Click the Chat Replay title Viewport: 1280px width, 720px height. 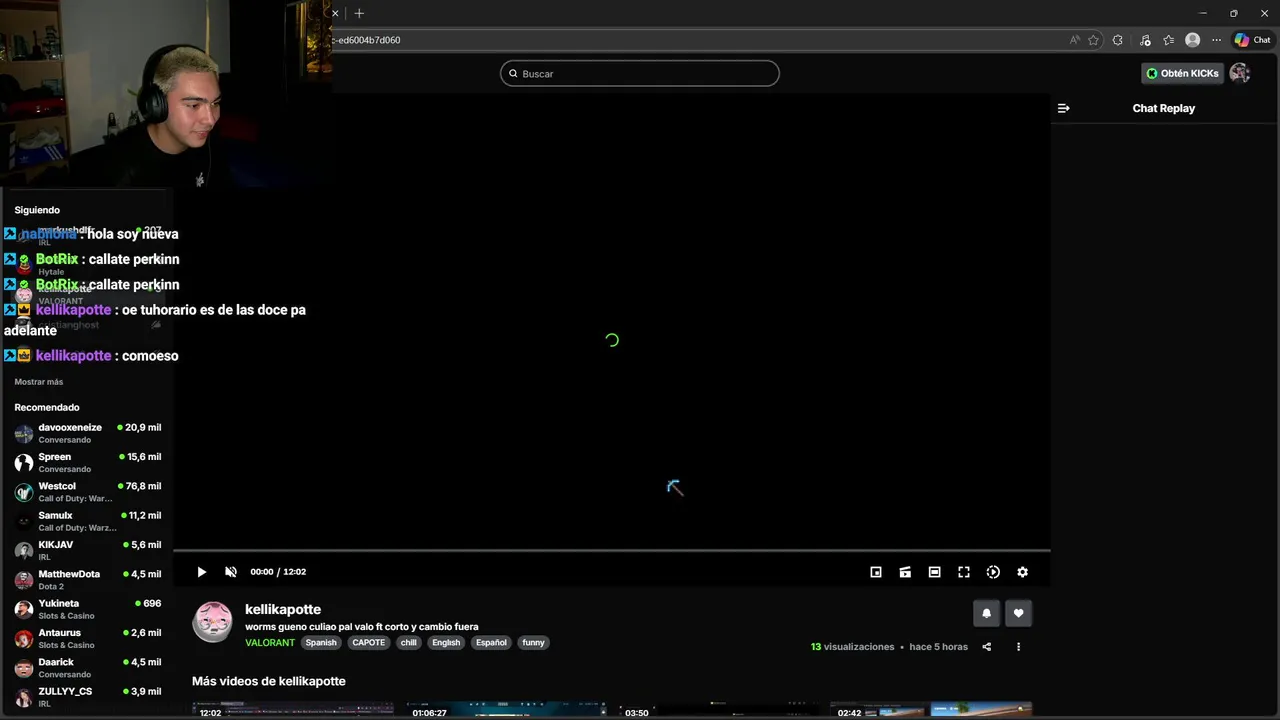pos(1164,108)
